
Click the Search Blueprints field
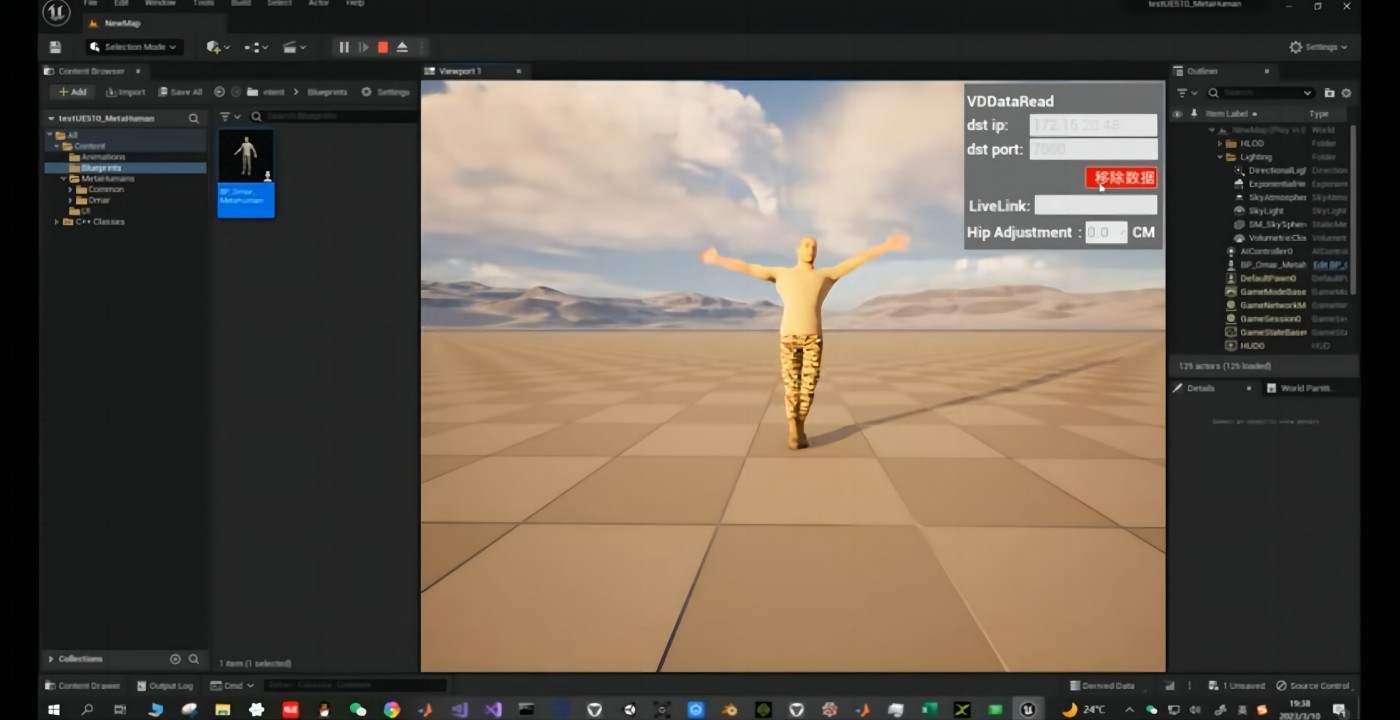(x=333, y=117)
